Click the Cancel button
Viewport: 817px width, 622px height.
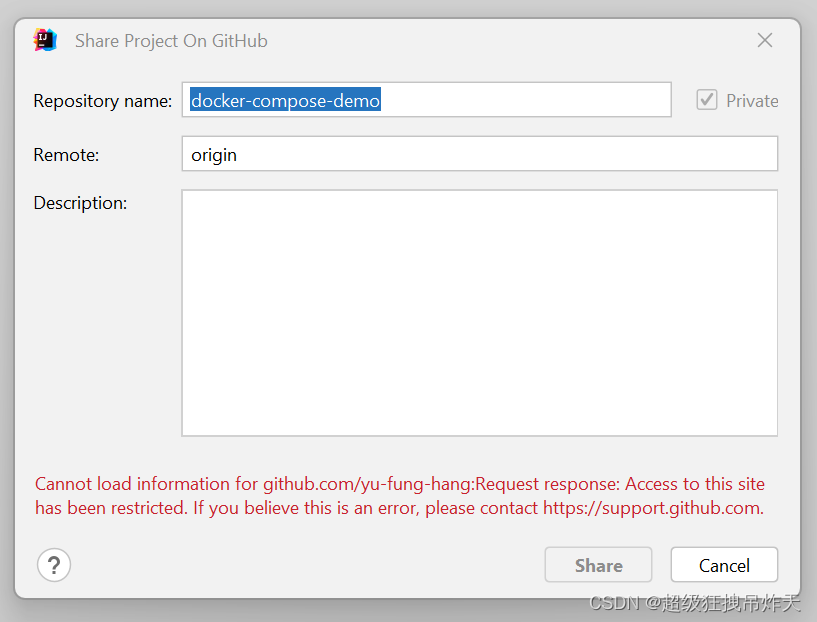724,565
